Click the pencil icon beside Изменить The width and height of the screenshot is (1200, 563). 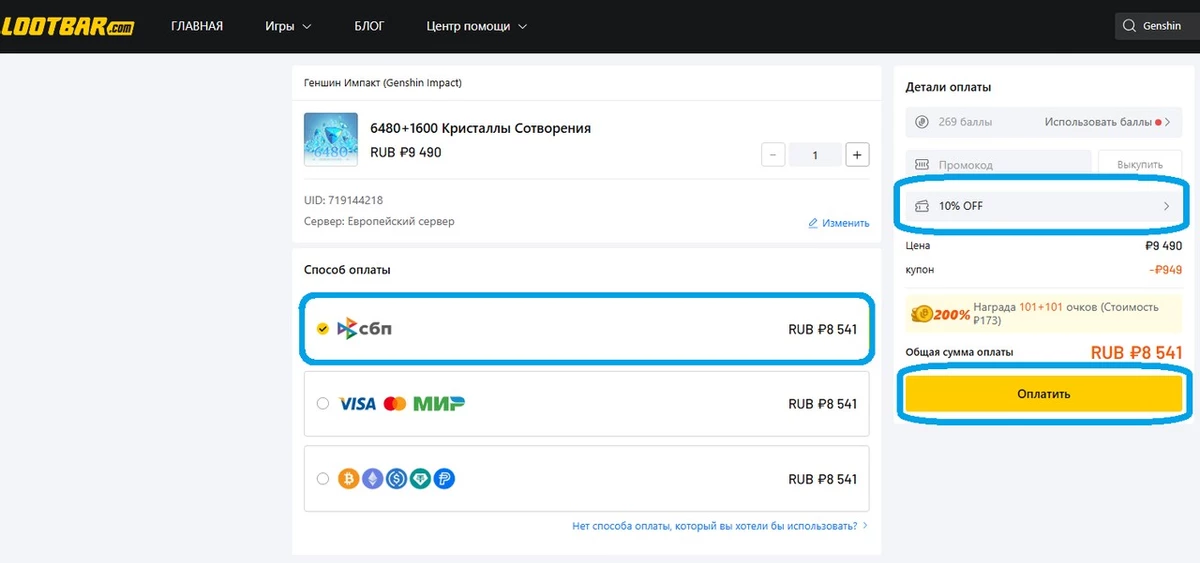coord(813,223)
